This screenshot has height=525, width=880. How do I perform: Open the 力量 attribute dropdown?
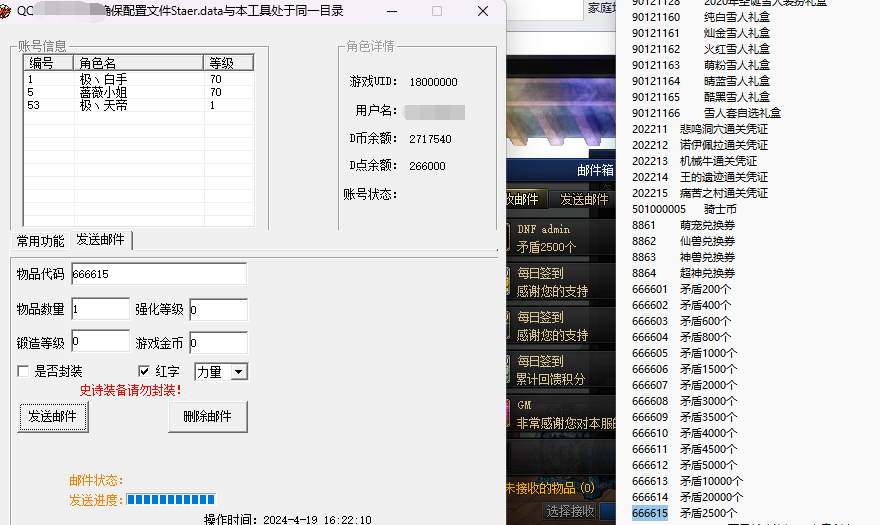238,371
